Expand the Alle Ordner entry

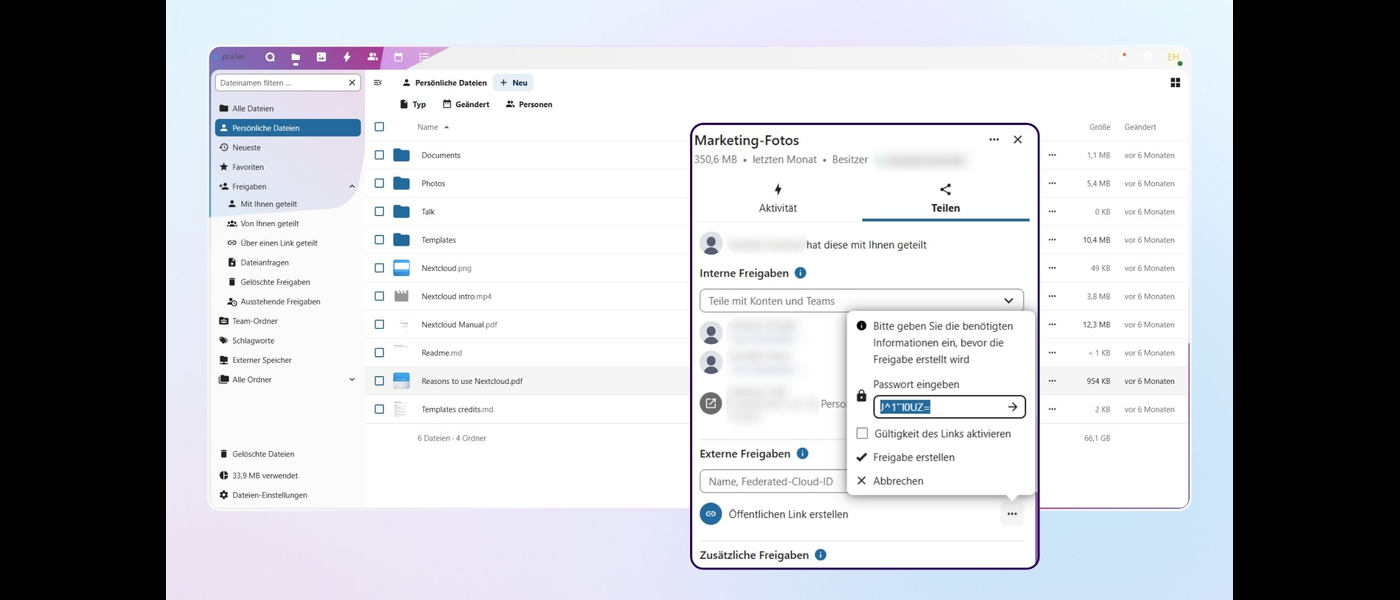[x=352, y=380]
